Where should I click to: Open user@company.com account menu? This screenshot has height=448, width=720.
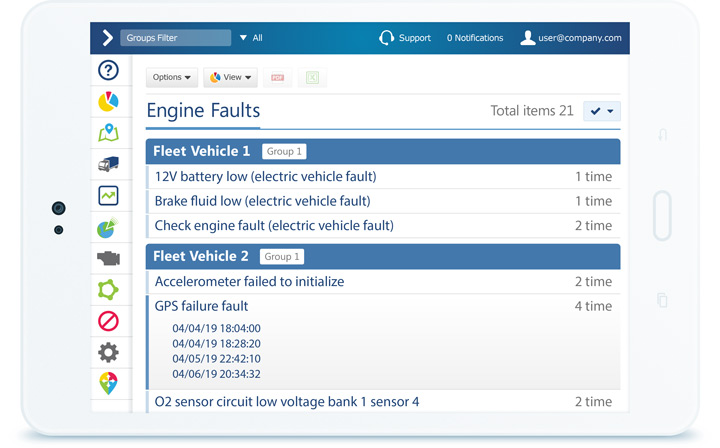(x=571, y=38)
